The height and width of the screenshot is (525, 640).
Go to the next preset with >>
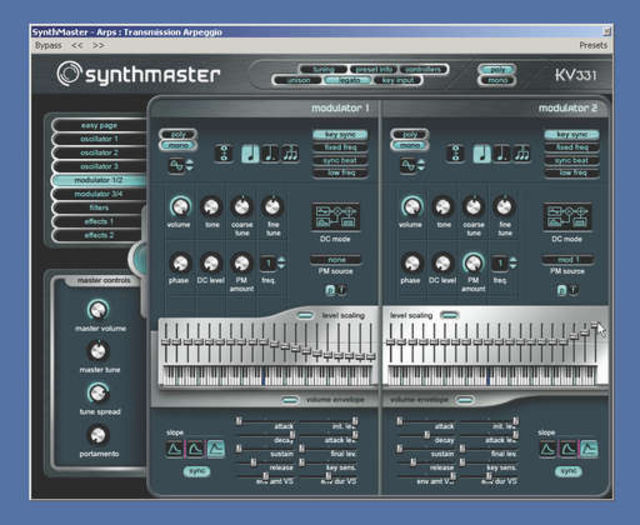point(98,45)
